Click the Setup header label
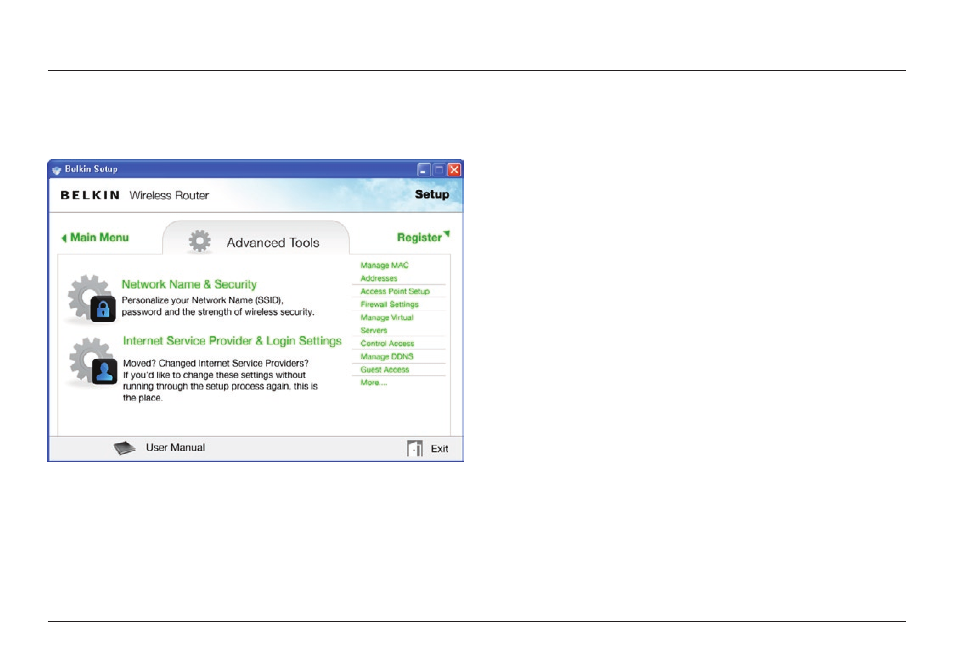The height and width of the screenshot is (668, 954). coord(432,194)
